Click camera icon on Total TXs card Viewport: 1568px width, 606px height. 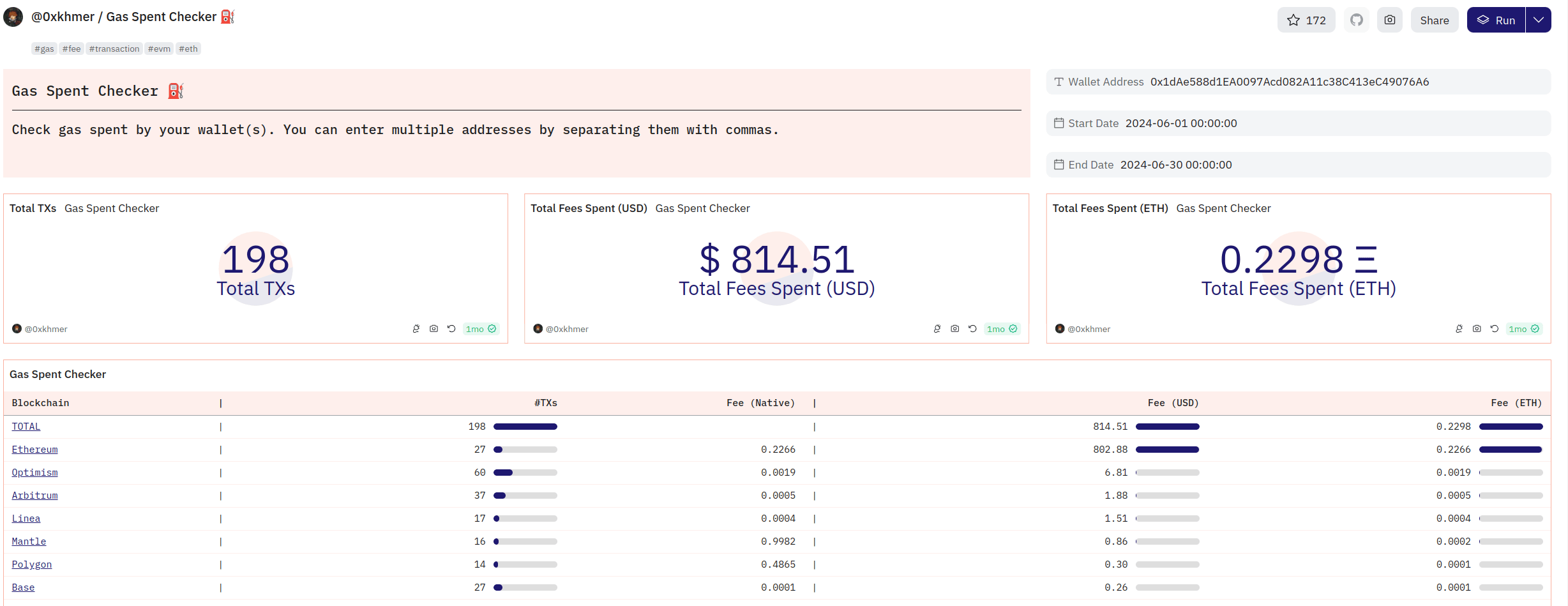tap(434, 329)
